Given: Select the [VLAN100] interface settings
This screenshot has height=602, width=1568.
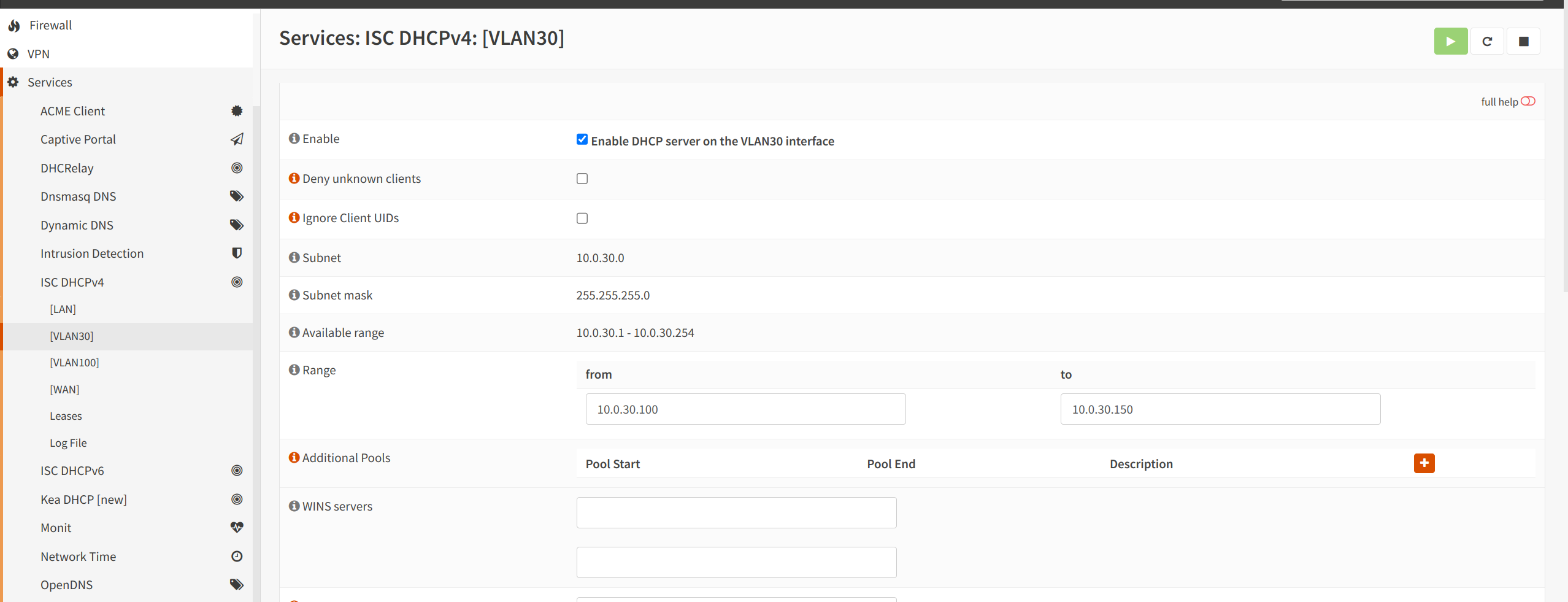Looking at the screenshot, I should [x=74, y=362].
